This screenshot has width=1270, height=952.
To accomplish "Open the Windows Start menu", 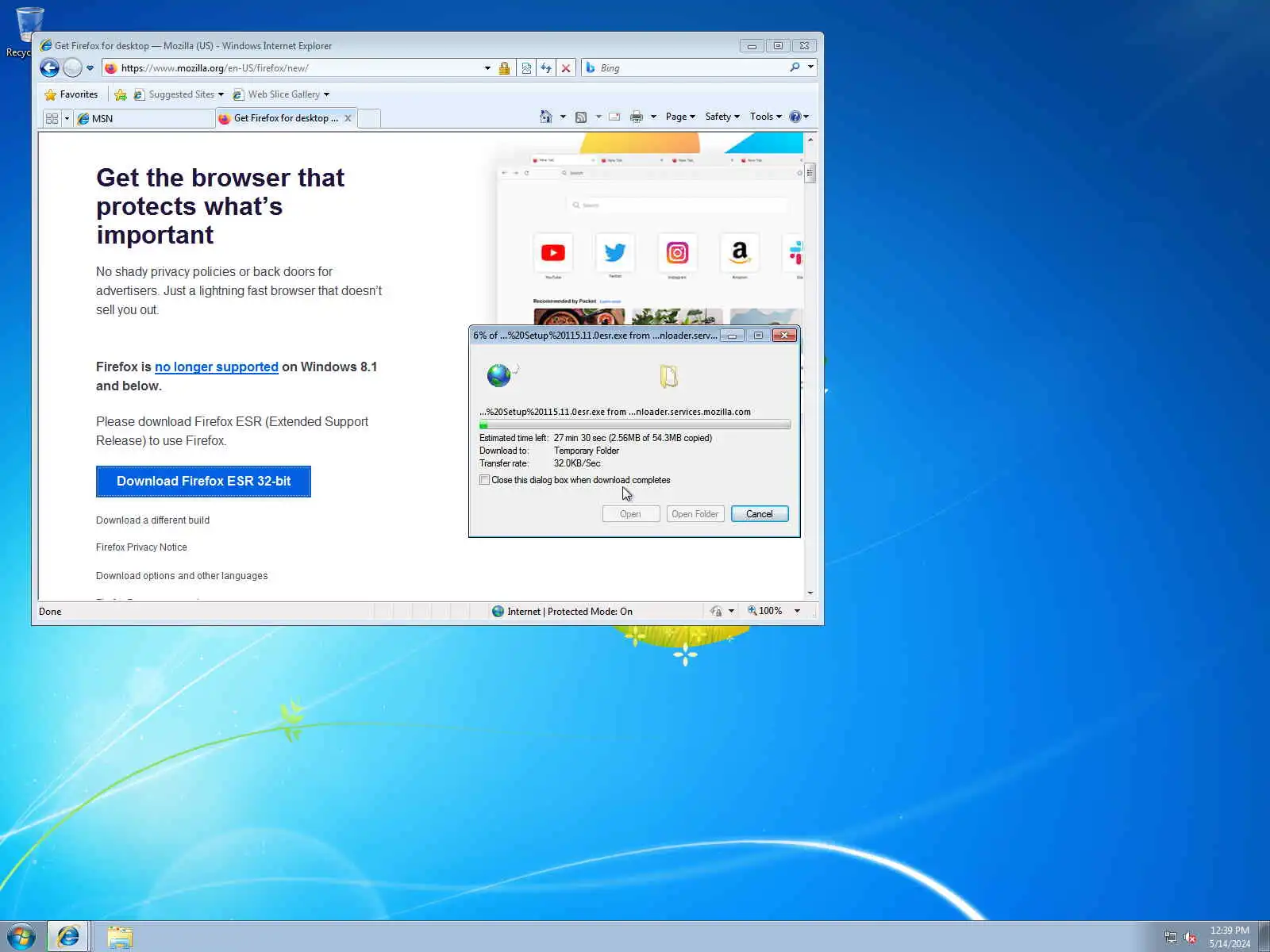I will [21, 937].
